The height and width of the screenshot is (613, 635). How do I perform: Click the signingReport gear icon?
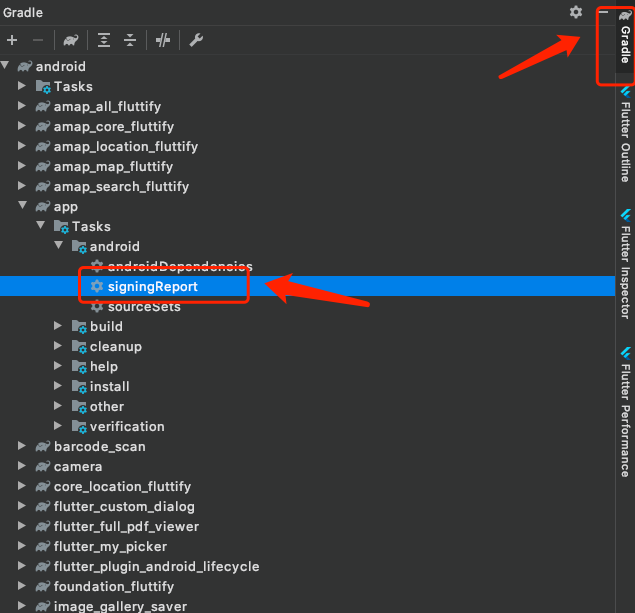click(x=97, y=286)
